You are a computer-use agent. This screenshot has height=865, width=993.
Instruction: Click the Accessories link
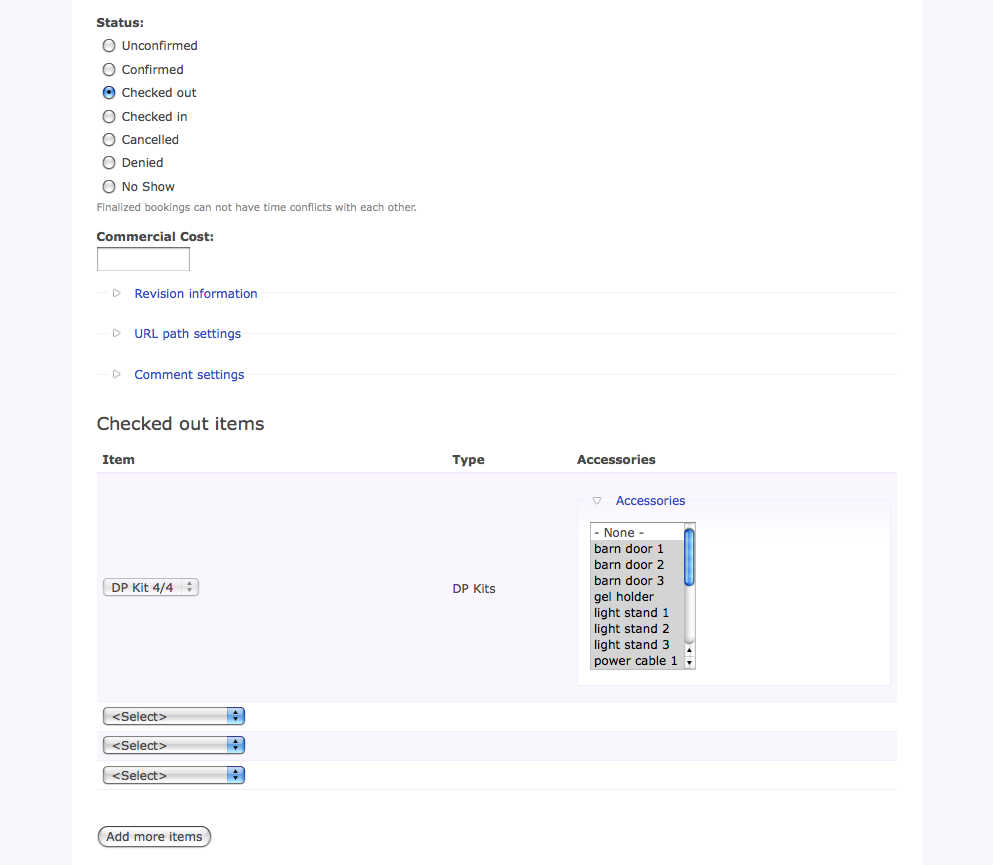(x=650, y=500)
